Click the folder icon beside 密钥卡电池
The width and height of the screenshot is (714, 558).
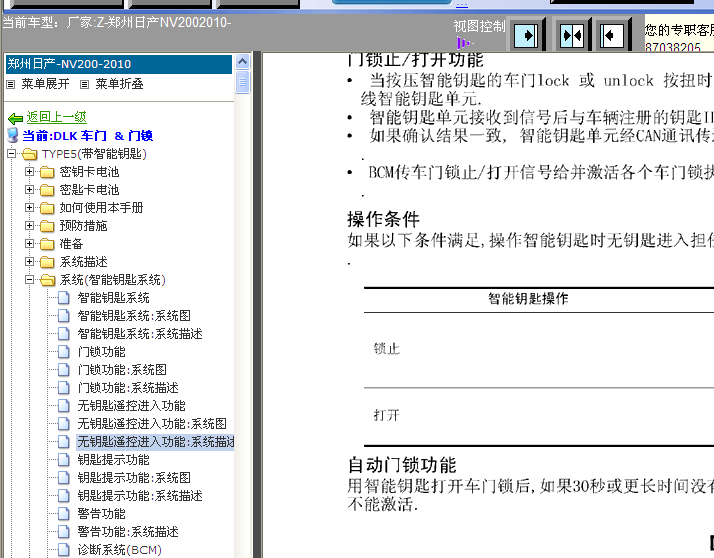(47, 172)
